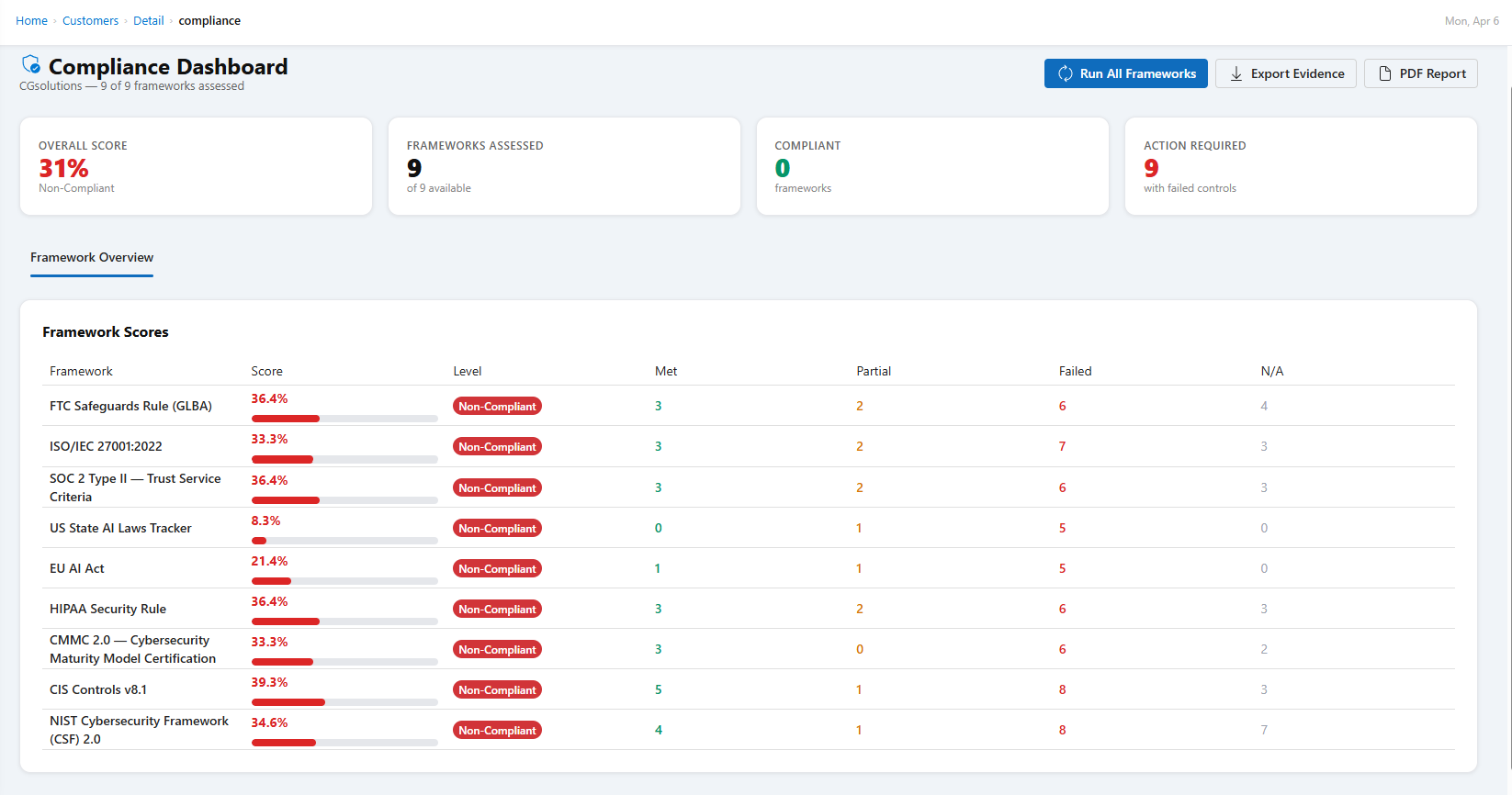
Task: Click score 39.3% for CIS Controls v8.1
Action: [x=270, y=682]
